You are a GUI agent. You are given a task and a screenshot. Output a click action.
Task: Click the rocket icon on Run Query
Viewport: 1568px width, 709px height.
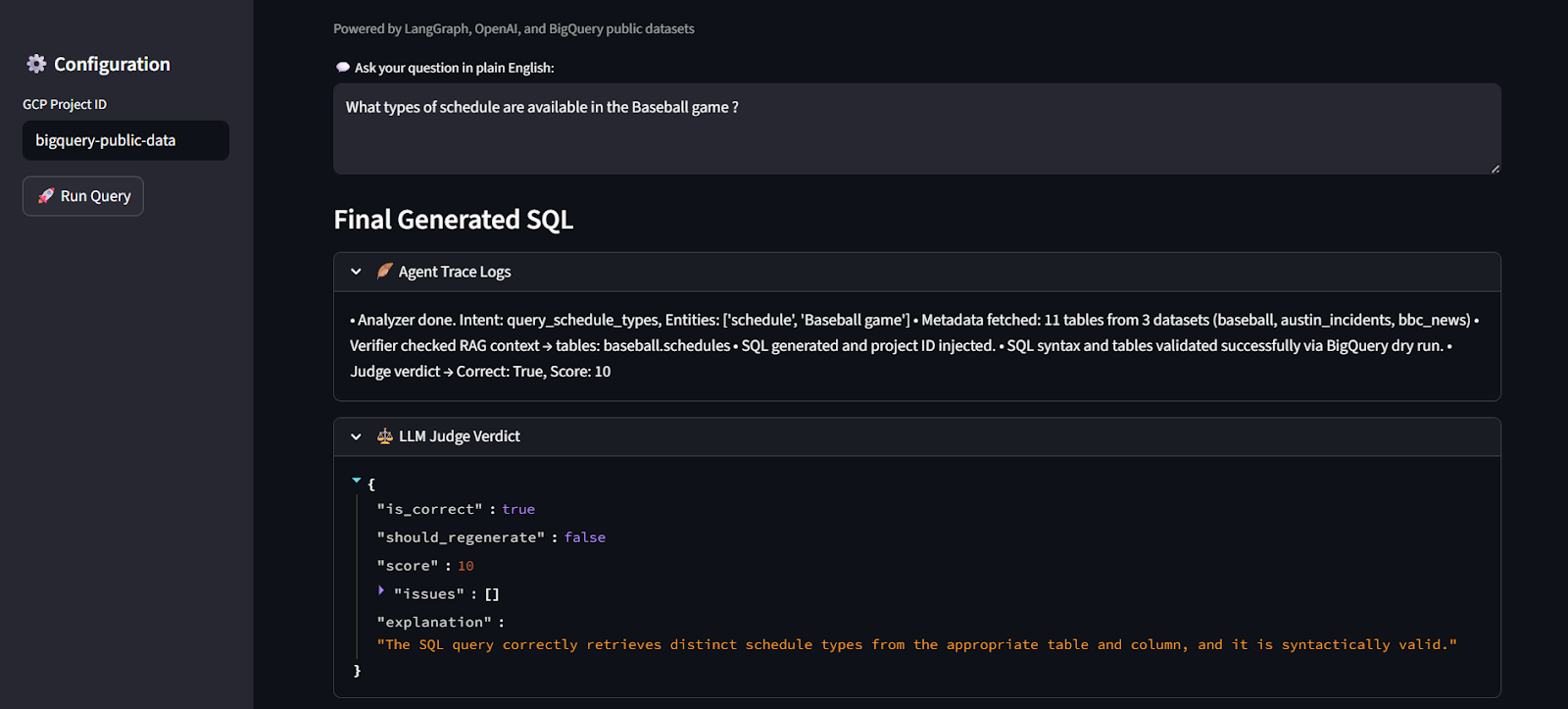(46, 196)
